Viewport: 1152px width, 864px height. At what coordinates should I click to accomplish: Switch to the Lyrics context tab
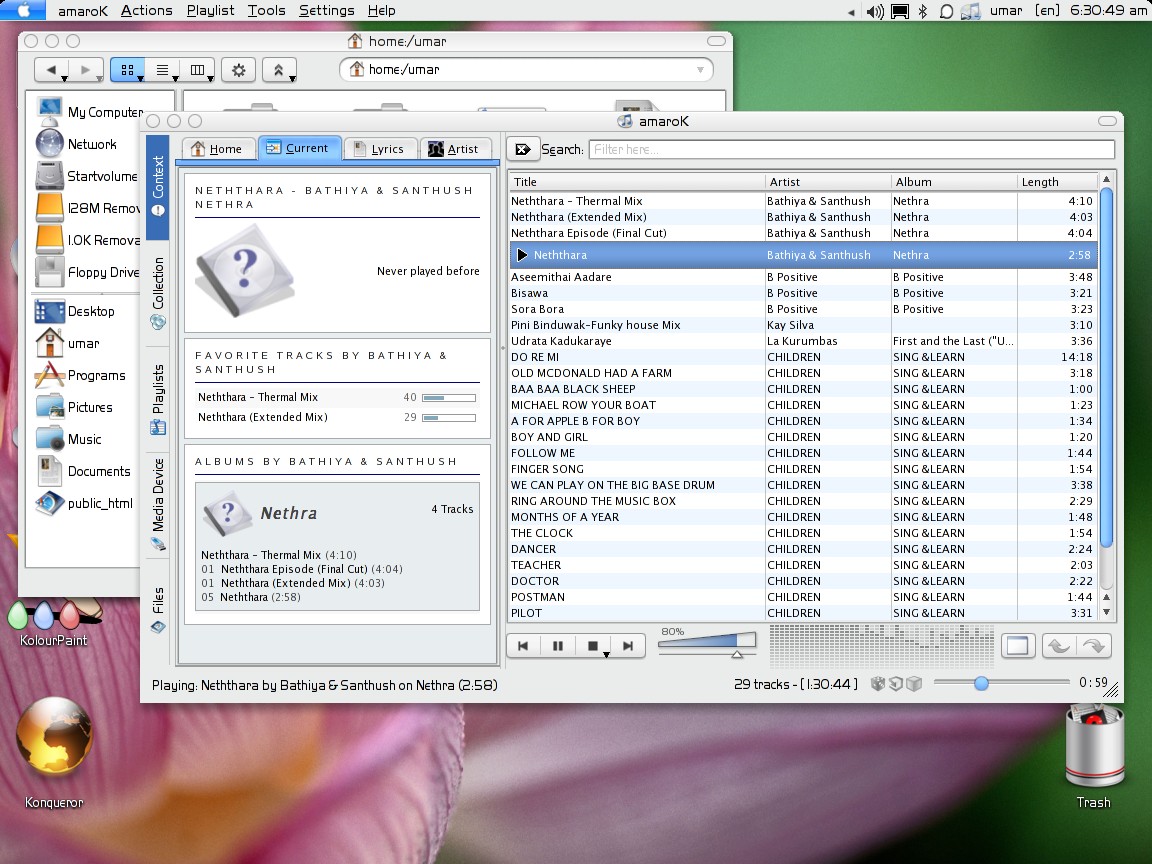pos(380,149)
